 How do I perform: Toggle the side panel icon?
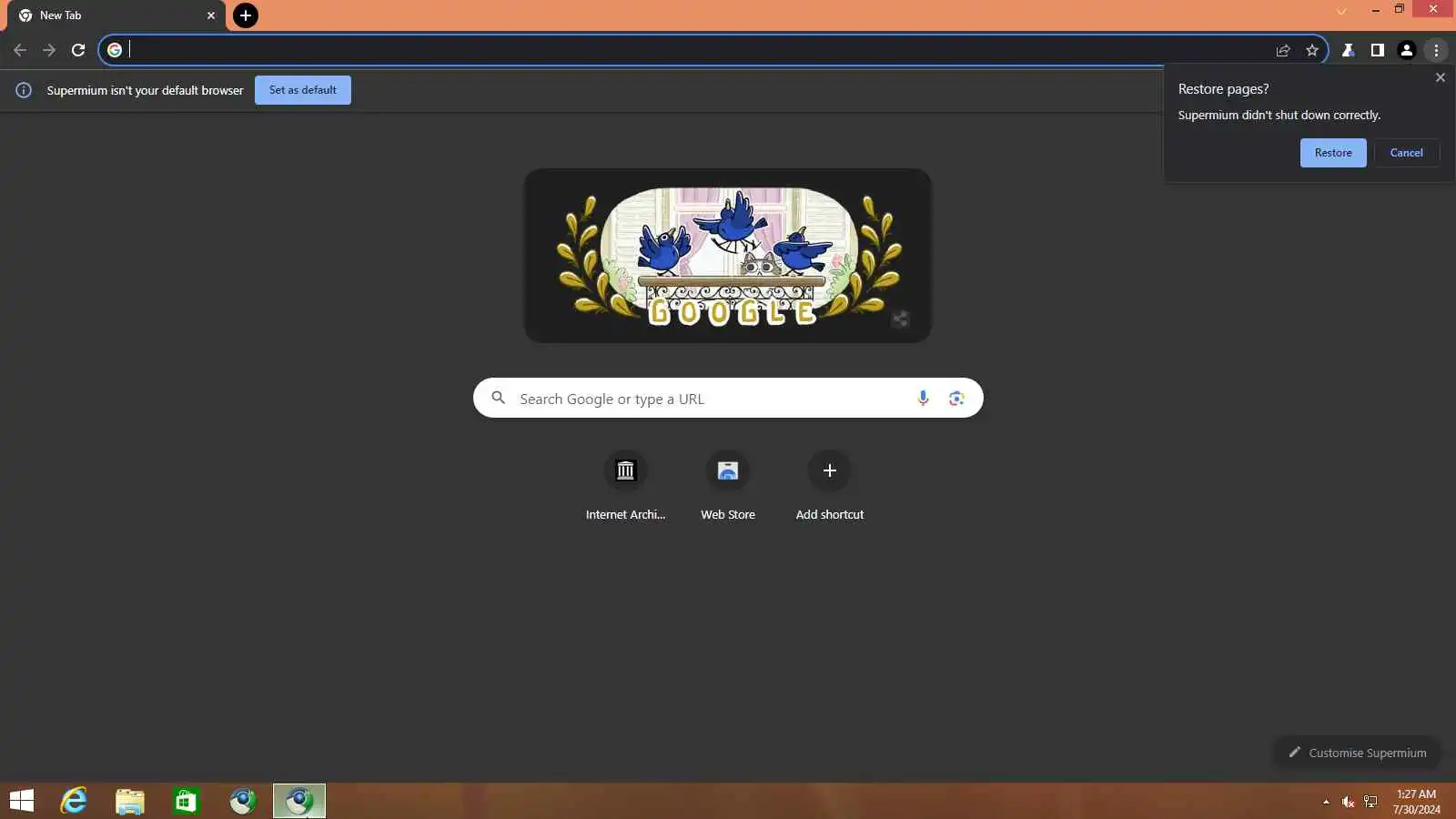(1378, 50)
